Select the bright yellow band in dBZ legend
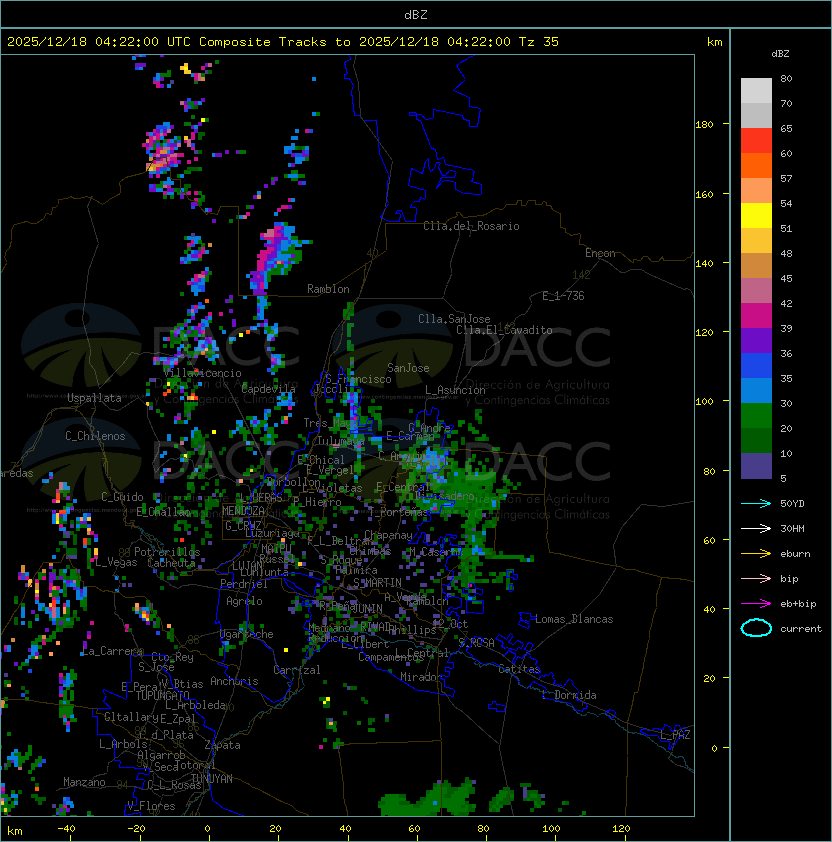Screen dimensions: 832x842 click(756, 216)
